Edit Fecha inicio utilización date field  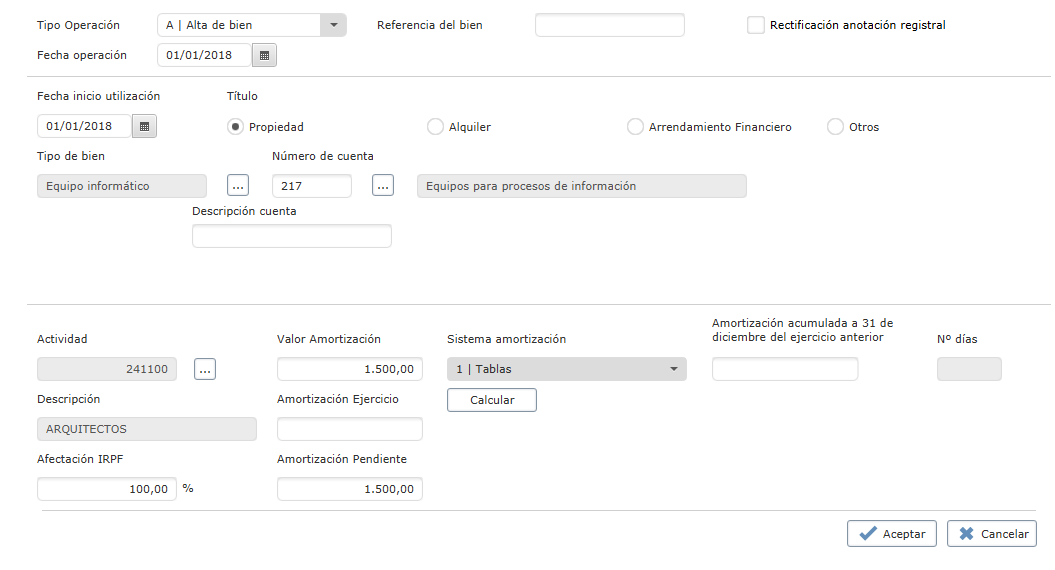click(84, 126)
